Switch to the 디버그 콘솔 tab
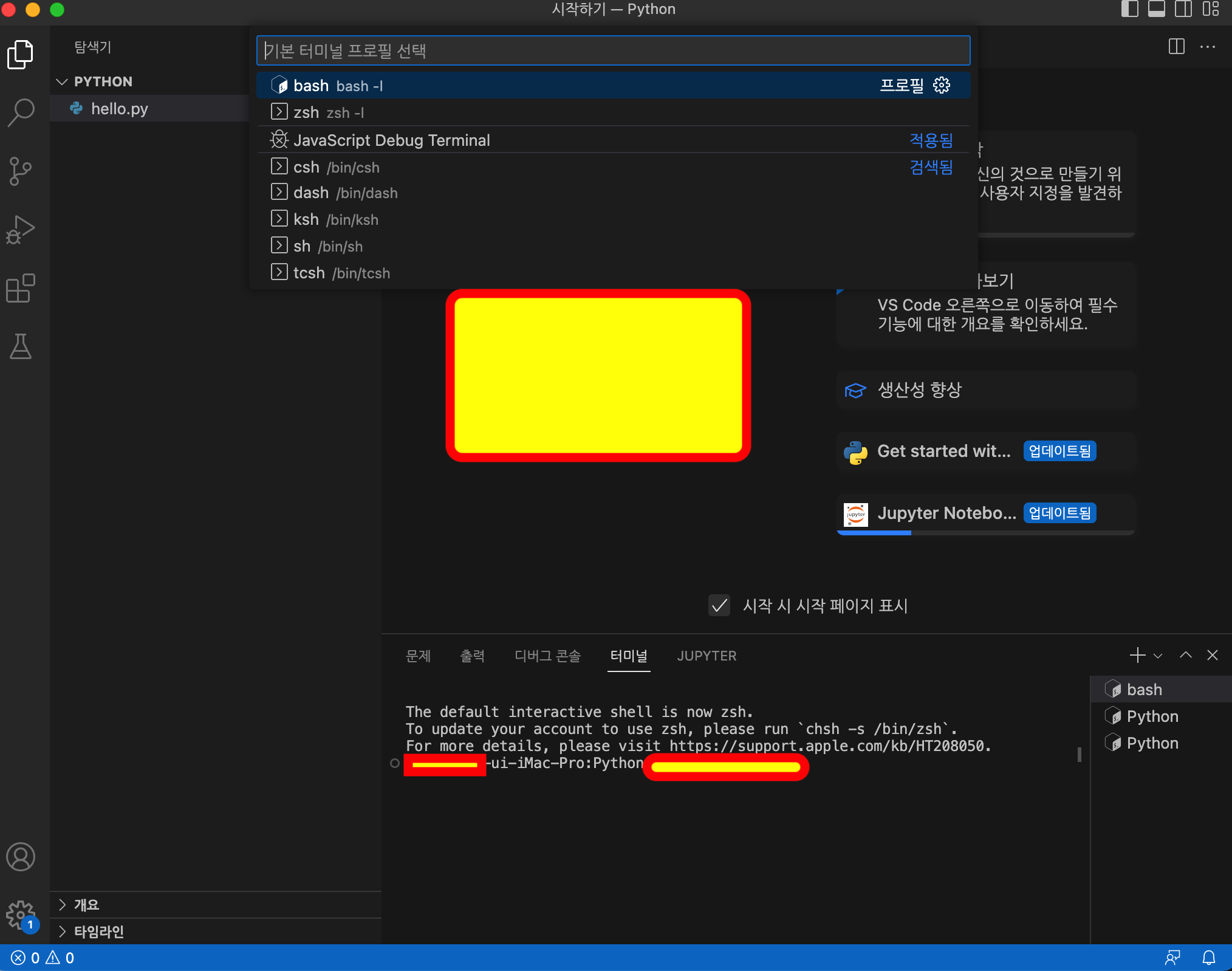This screenshot has width=1232, height=971. click(x=547, y=656)
